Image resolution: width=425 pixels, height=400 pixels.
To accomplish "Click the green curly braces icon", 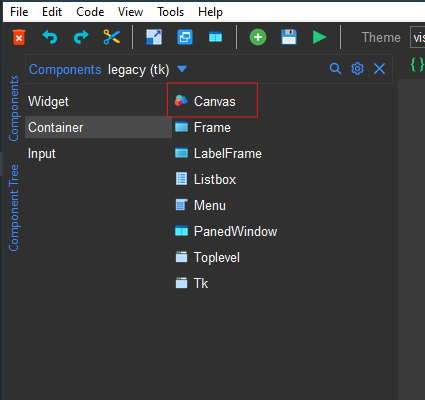I will pos(417,64).
